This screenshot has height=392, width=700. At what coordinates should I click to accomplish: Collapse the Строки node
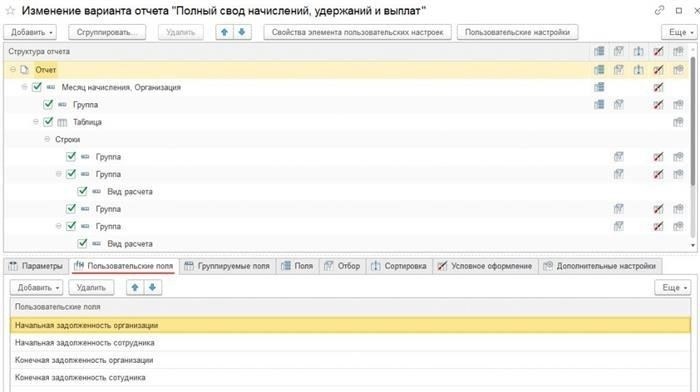47,139
